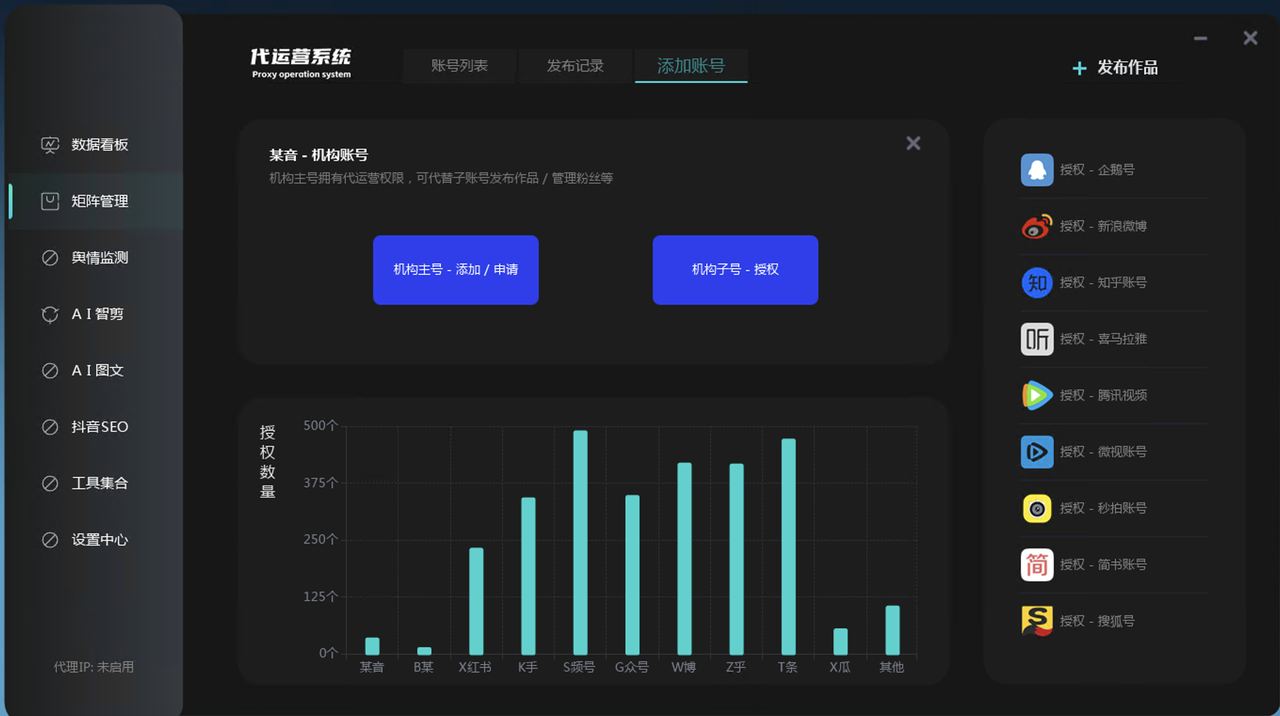Click the 喜马拉雅 listen icon

[1037, 339]
